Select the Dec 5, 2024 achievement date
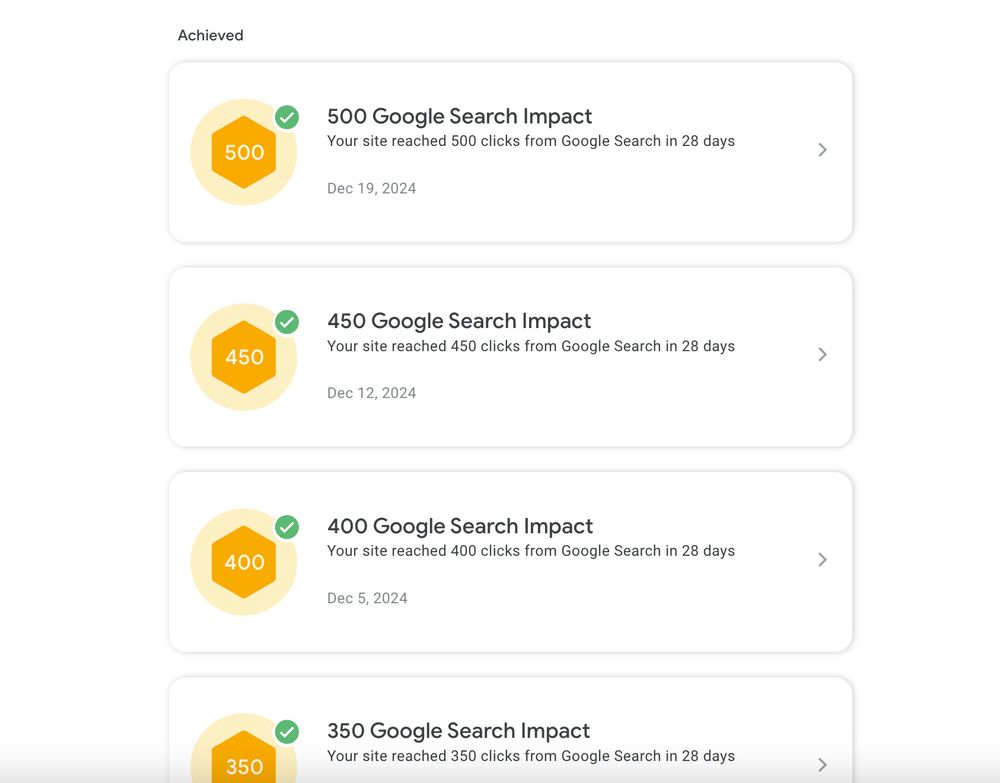Image resolution: width=1000 pixels, height=783 pixels. point(367,598)
